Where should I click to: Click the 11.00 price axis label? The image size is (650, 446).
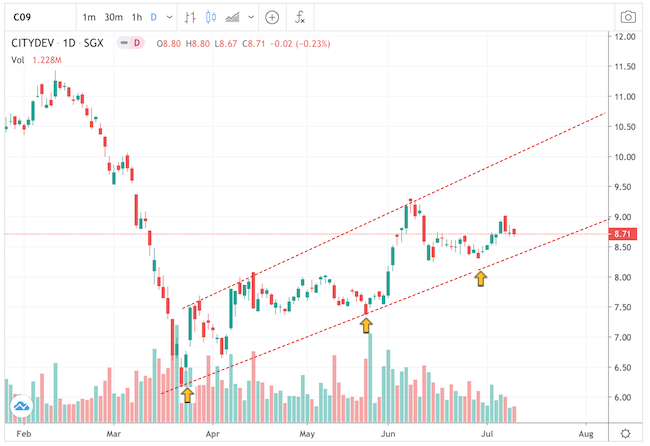point(625,97)
